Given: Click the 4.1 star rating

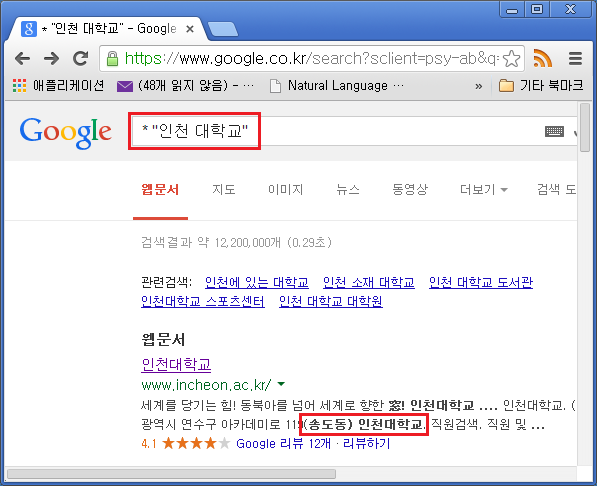Looking at the screenshot, I should click(x=185, y=444).
